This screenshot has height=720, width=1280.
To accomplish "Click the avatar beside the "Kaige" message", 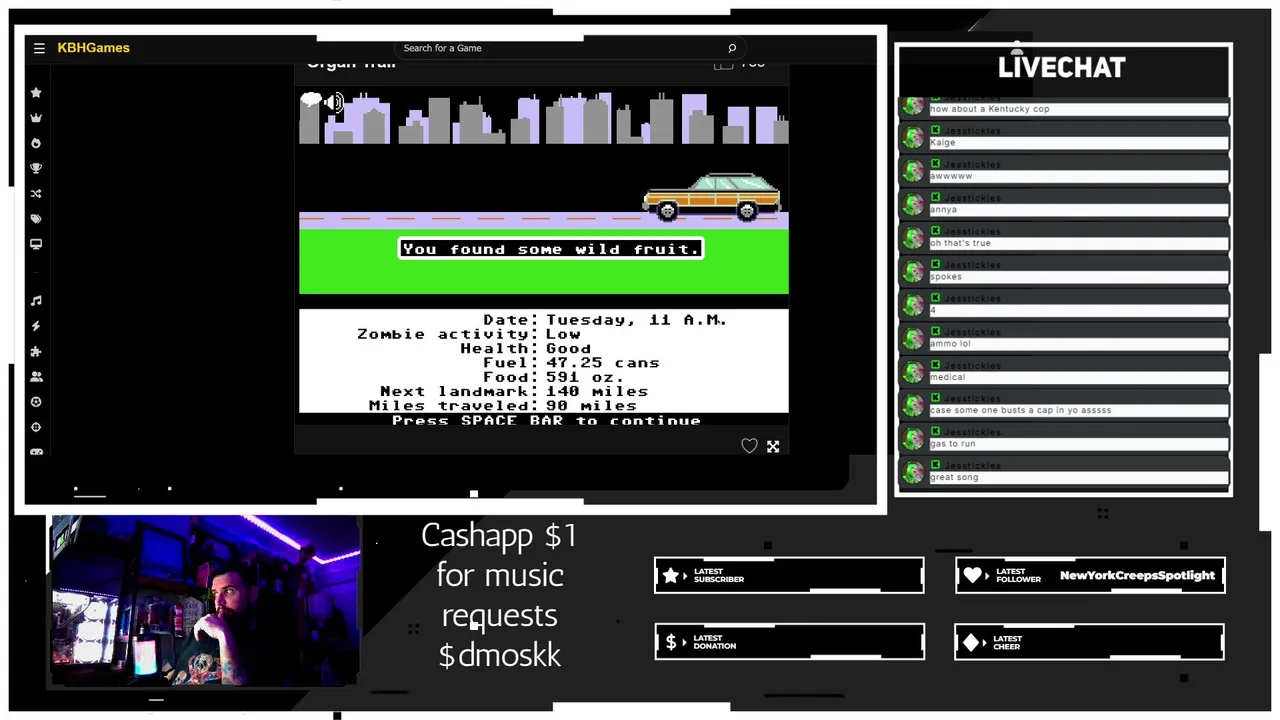I will coord(913,138).
